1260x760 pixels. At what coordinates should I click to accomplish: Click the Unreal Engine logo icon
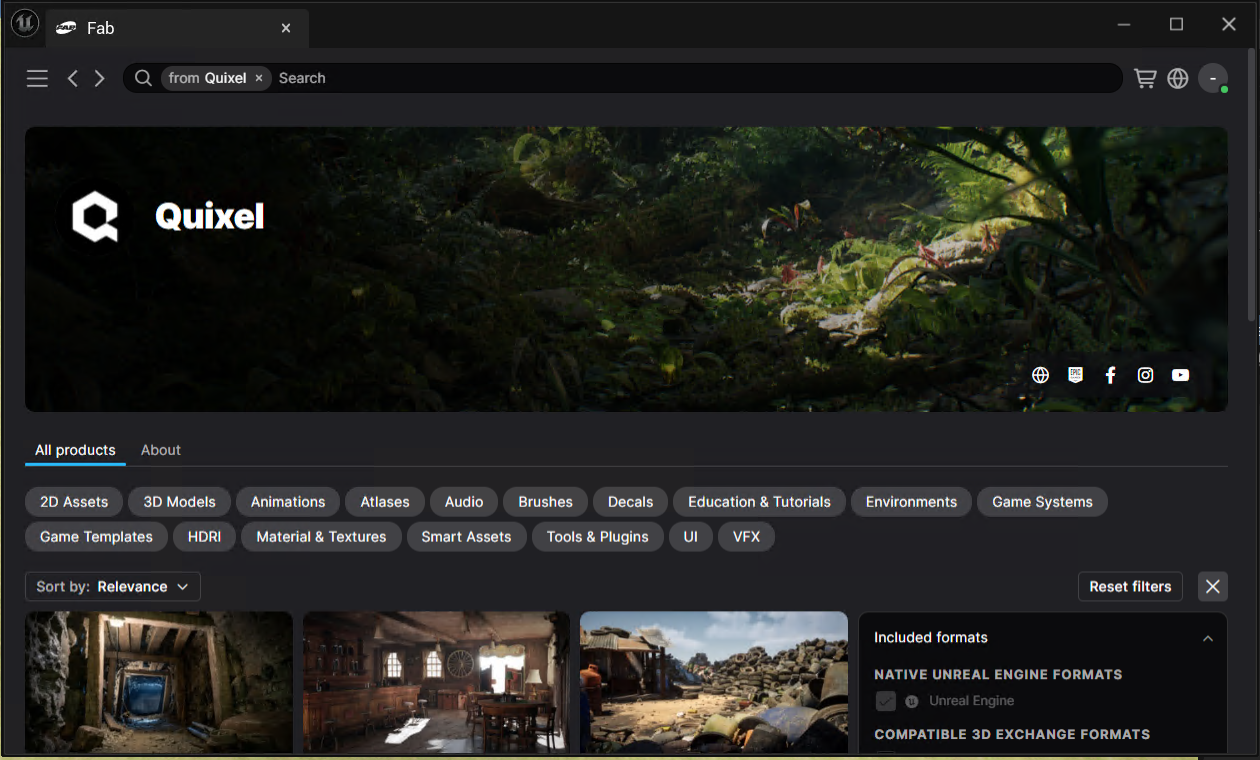[x=24, y=24]
